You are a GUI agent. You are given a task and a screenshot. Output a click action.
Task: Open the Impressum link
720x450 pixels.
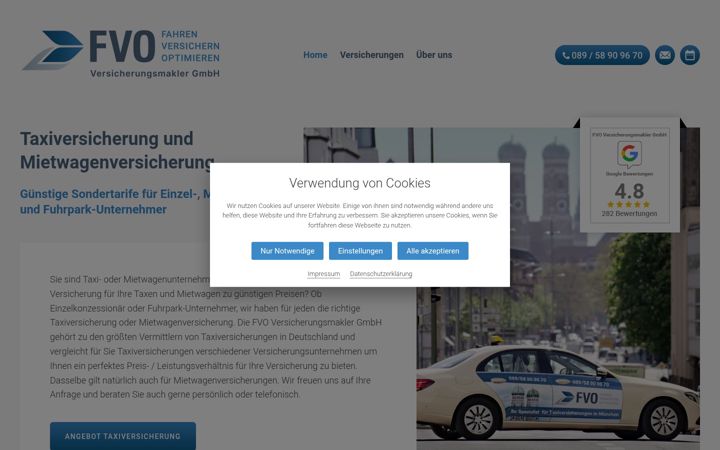click(324, 274)
